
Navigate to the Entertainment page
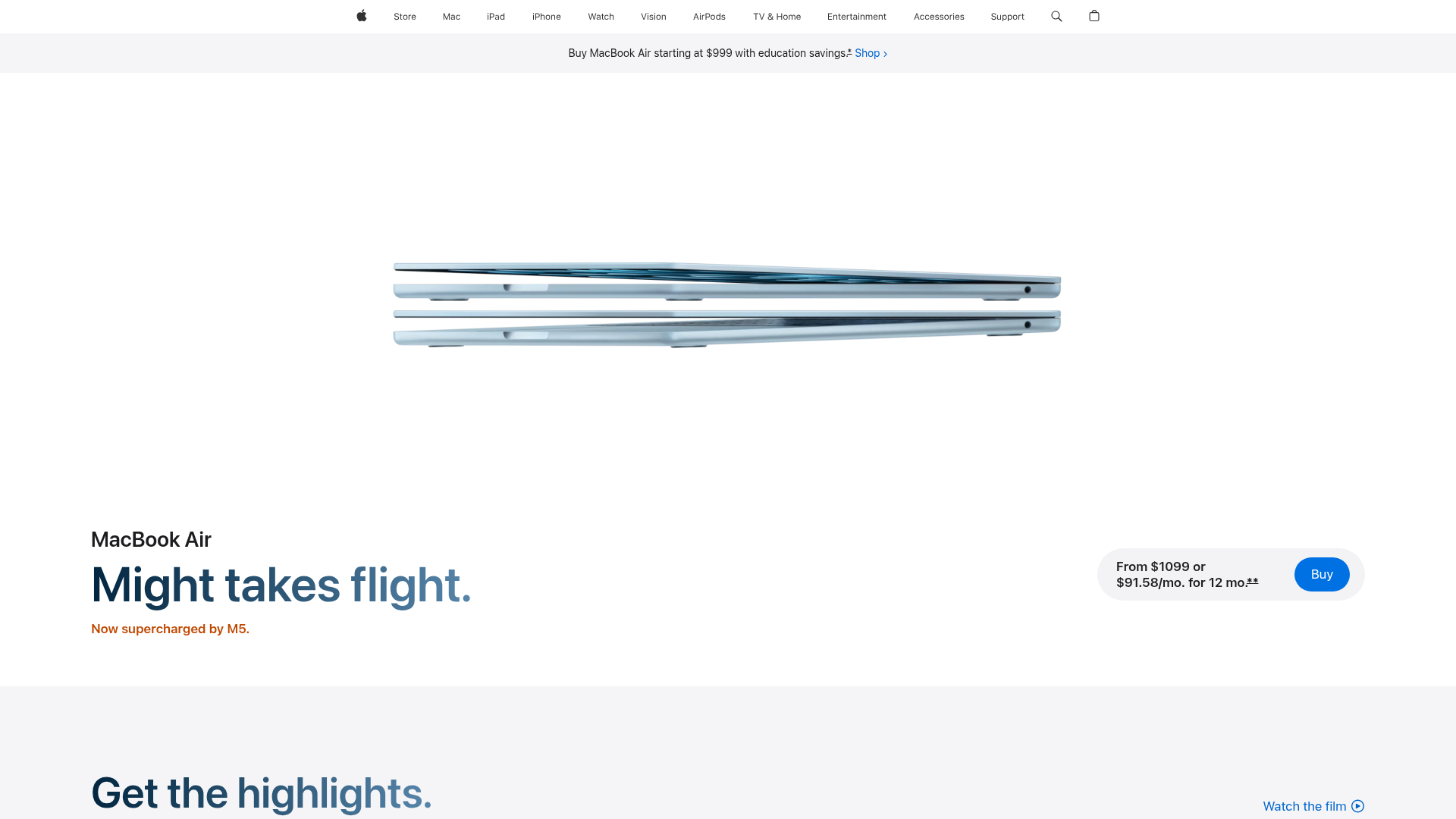857,16
